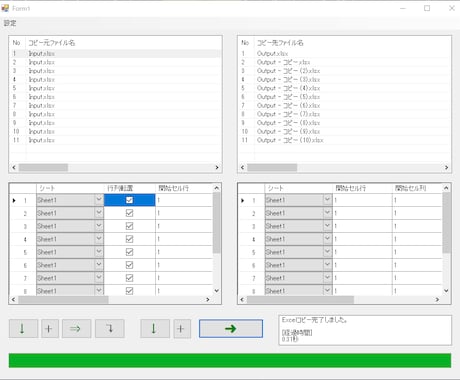460x380 pixels.
Task: Open the Sheet1 dropdown in destination grid row 2
Action: (327, 213)
